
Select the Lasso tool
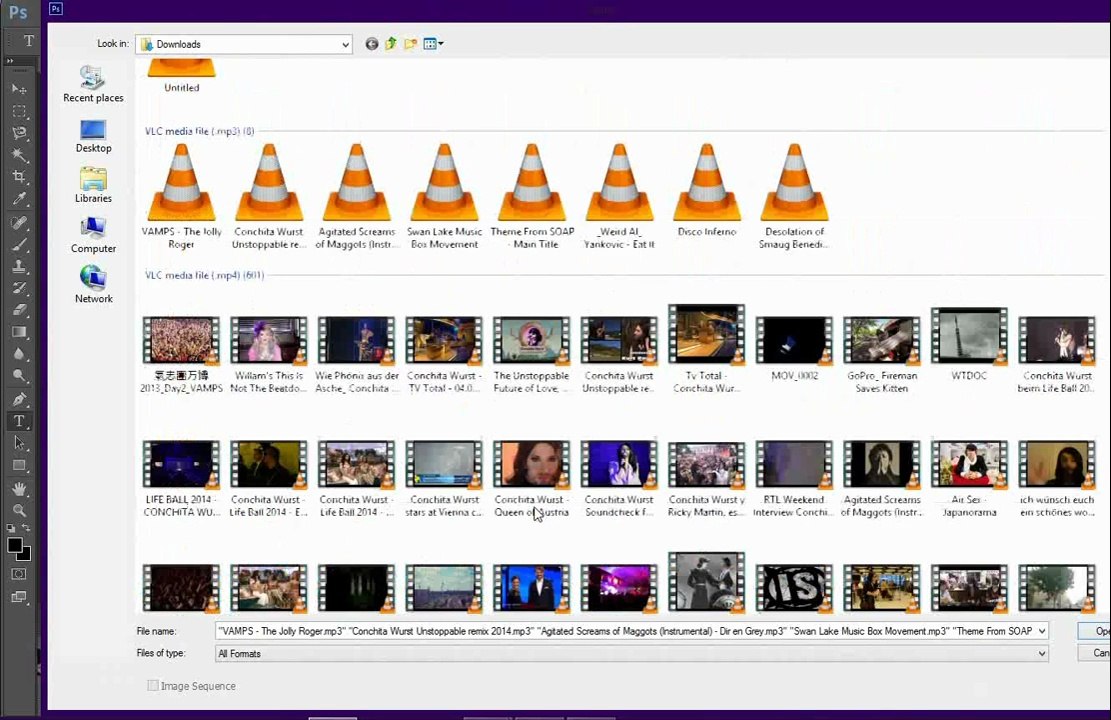(19, 133)
